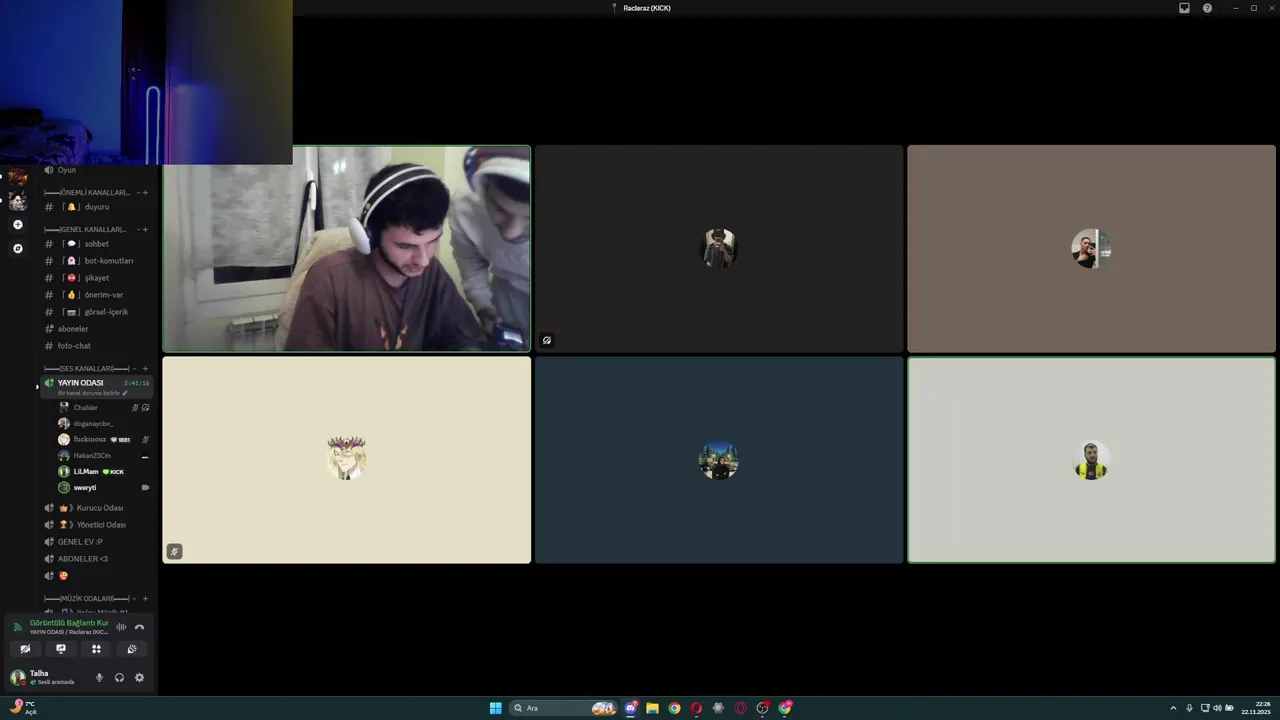Open the Activities grid button
Image resolution: width=1280 pixels, height=720 pixels.
[96, 649]
